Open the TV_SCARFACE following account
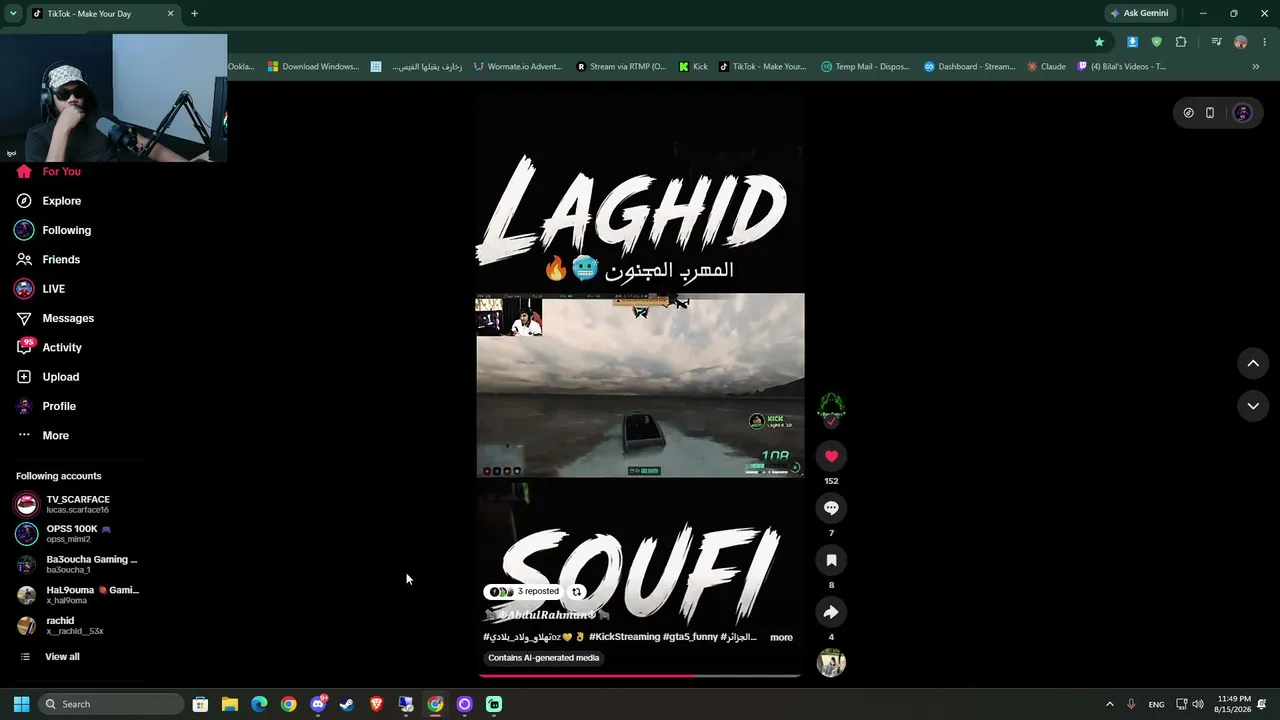This screenshot has height=720, width=1280. pos(78,504)
